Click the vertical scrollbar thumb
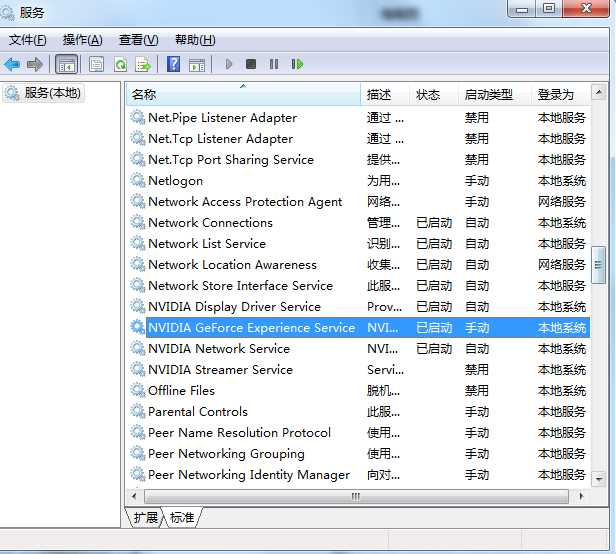This screenshot has width=616, height=554. click(598, 265)
